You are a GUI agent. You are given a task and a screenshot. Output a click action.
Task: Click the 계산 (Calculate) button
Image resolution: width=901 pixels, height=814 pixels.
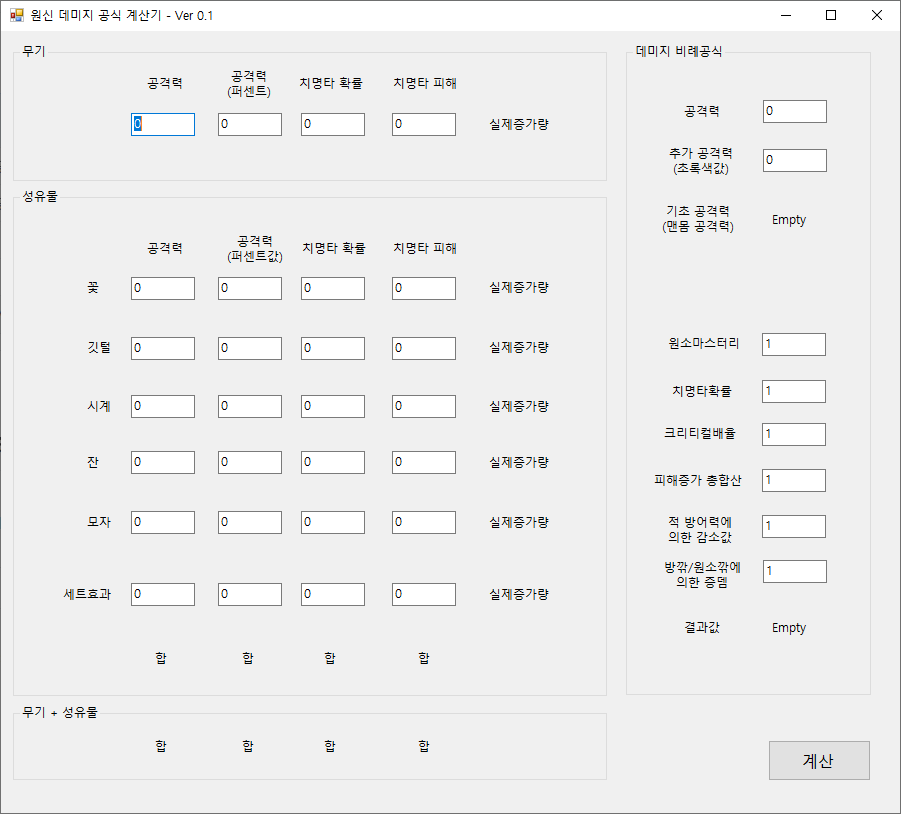[818, 760]
